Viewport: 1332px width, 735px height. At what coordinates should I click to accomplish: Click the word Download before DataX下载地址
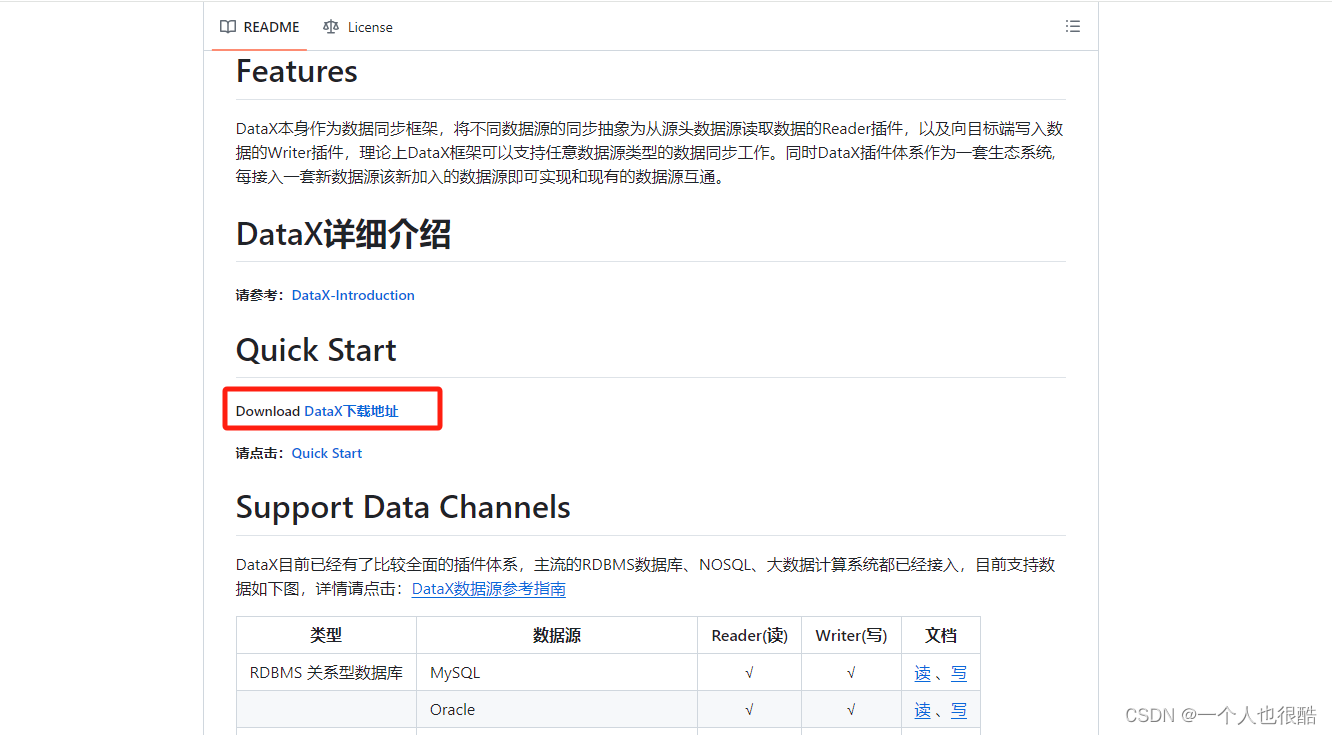coord(268,411)
